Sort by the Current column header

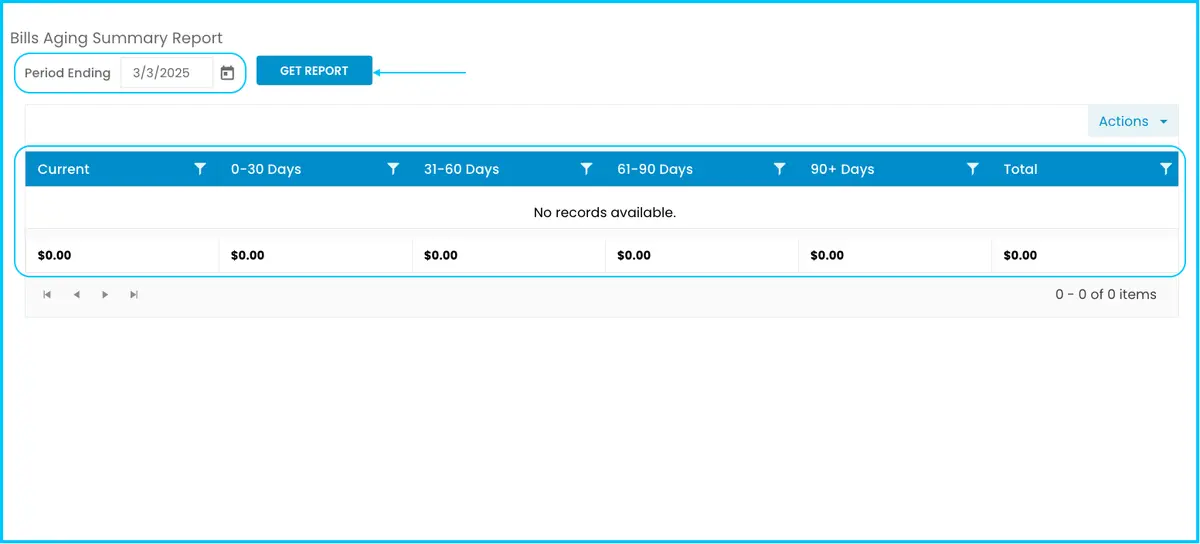click(63, 169)
